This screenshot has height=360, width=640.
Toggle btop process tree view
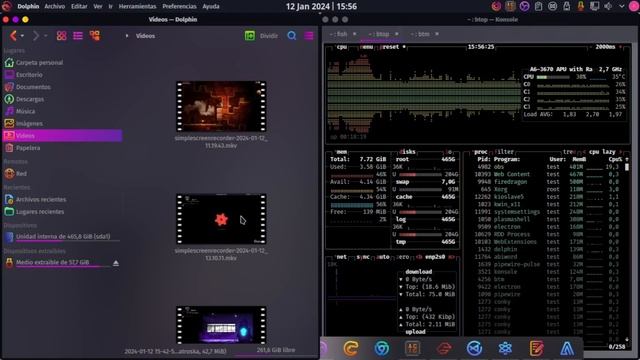coord(569,152)
